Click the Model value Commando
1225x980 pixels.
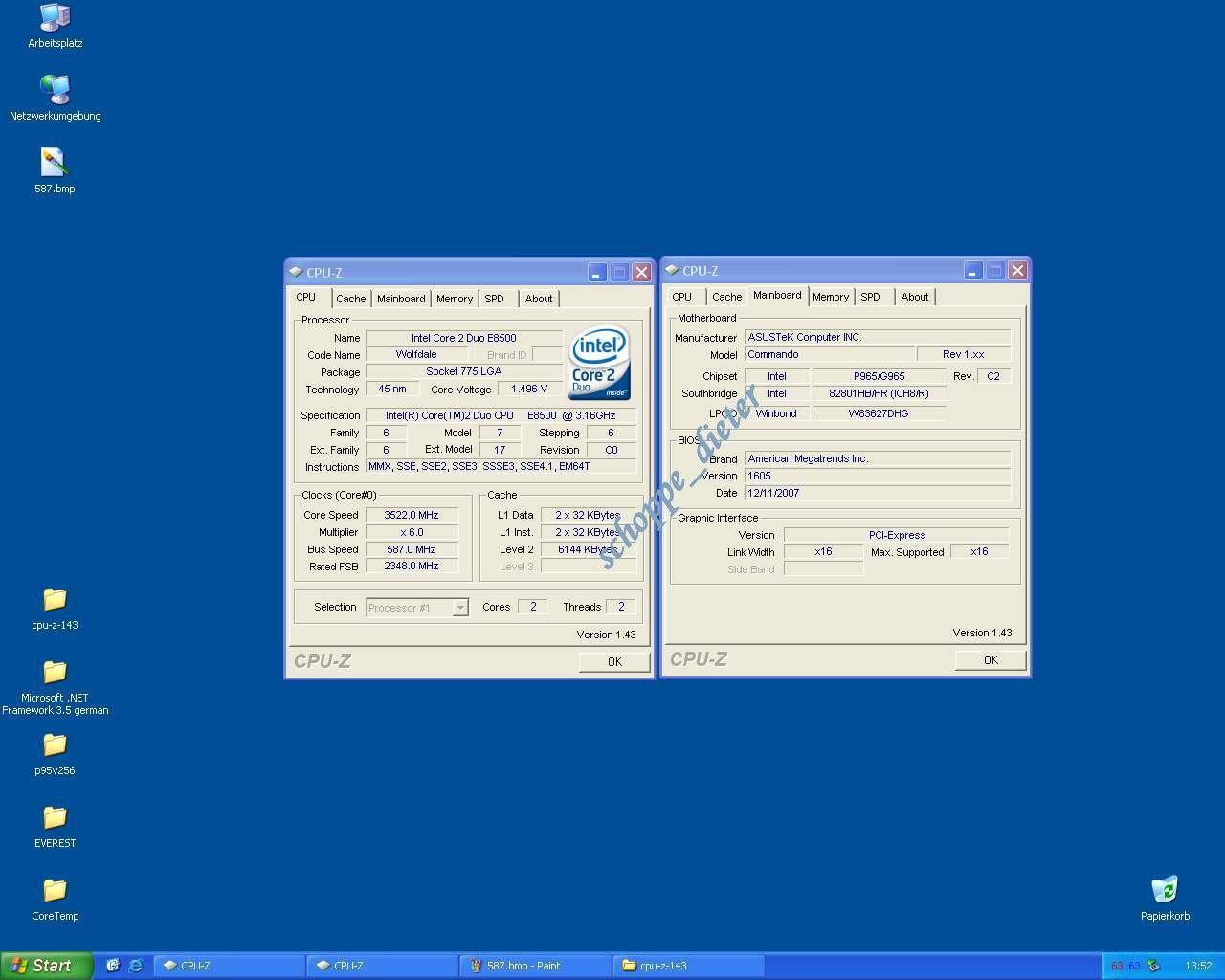pyautogui.click(x=830, y=355)
